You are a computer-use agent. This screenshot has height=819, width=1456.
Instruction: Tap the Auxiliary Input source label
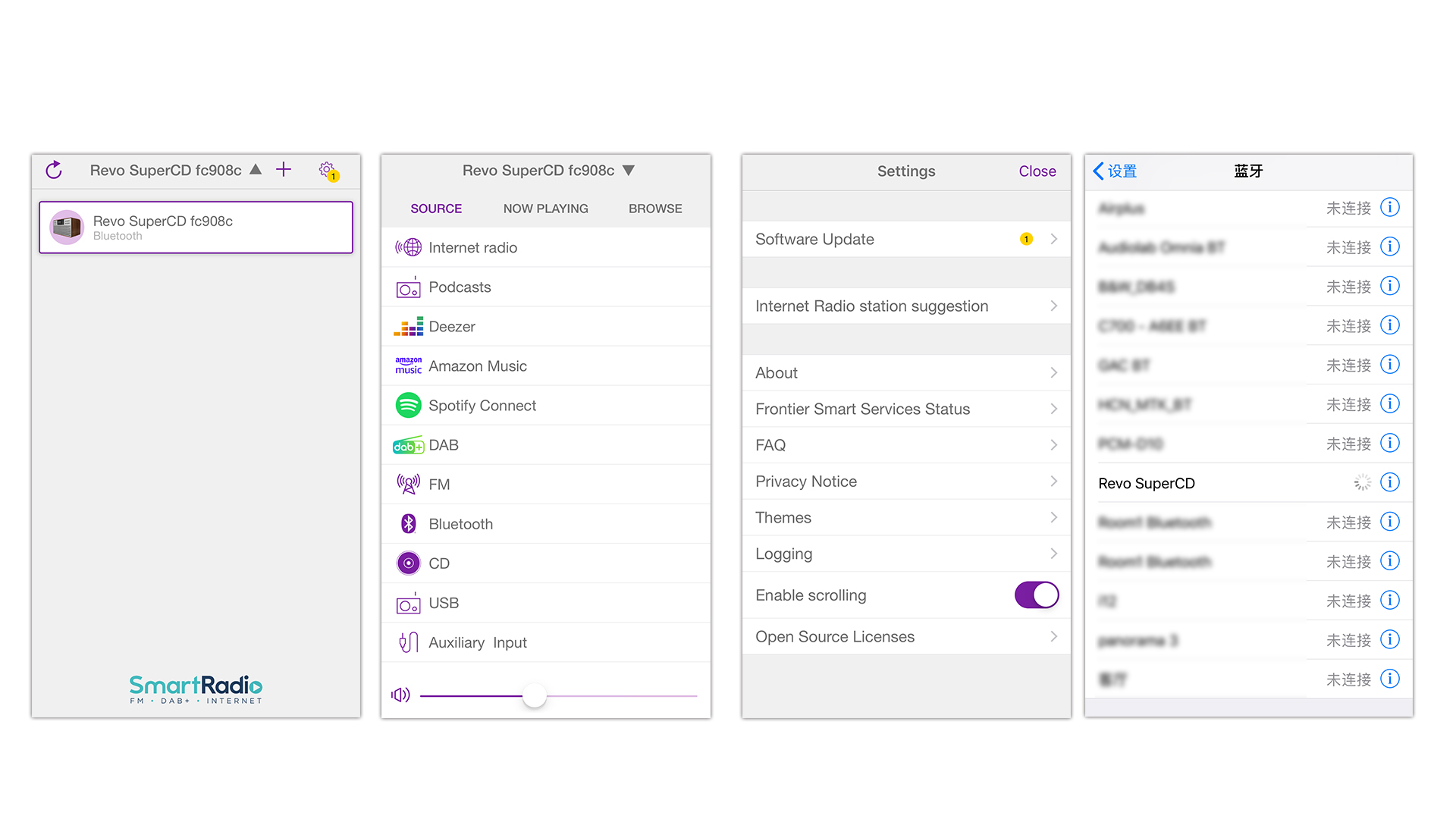[478, 643]
